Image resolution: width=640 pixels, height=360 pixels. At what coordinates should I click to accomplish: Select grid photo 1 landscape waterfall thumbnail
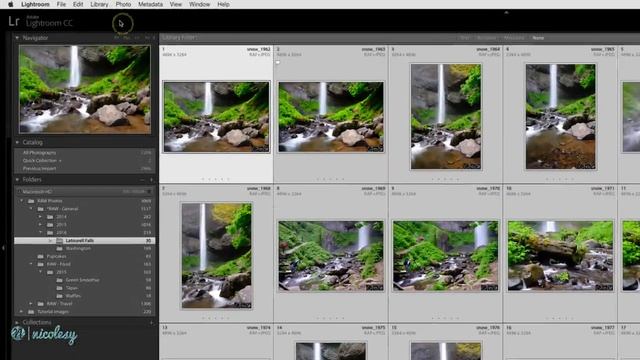tap(216, 117)
